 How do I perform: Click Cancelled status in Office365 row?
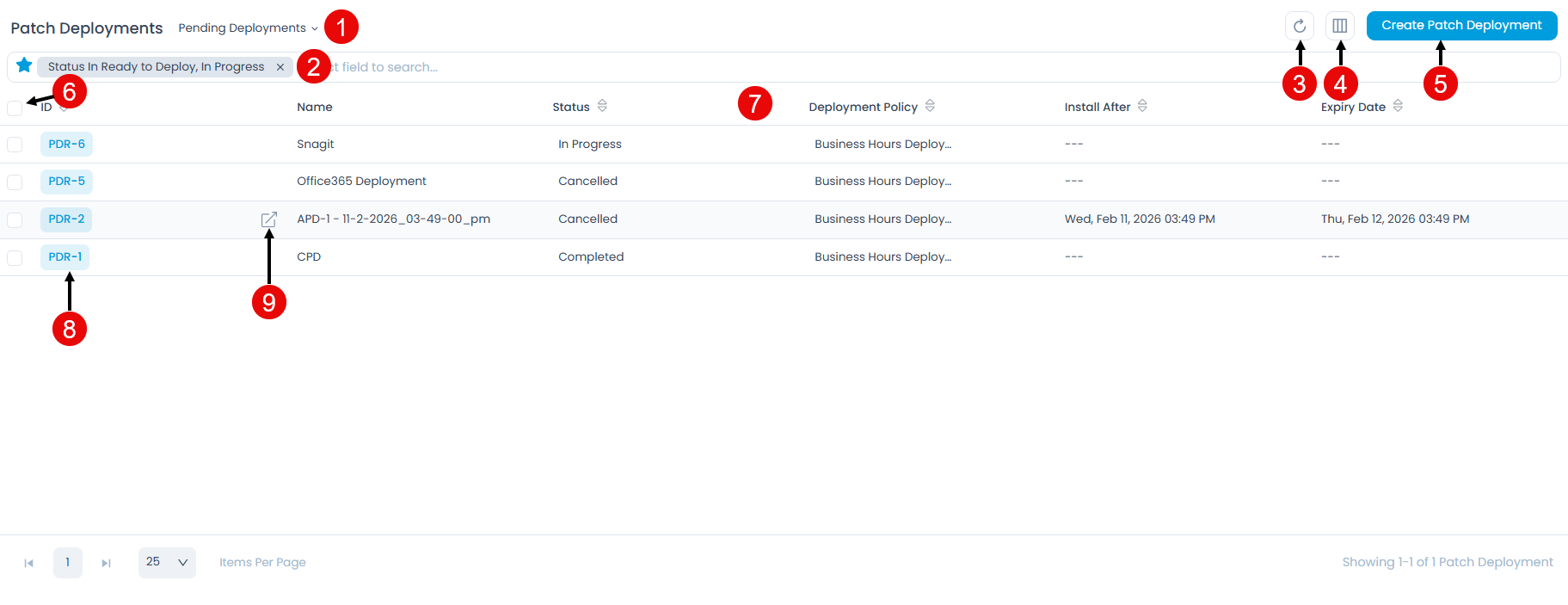click(x=587, y=181)
